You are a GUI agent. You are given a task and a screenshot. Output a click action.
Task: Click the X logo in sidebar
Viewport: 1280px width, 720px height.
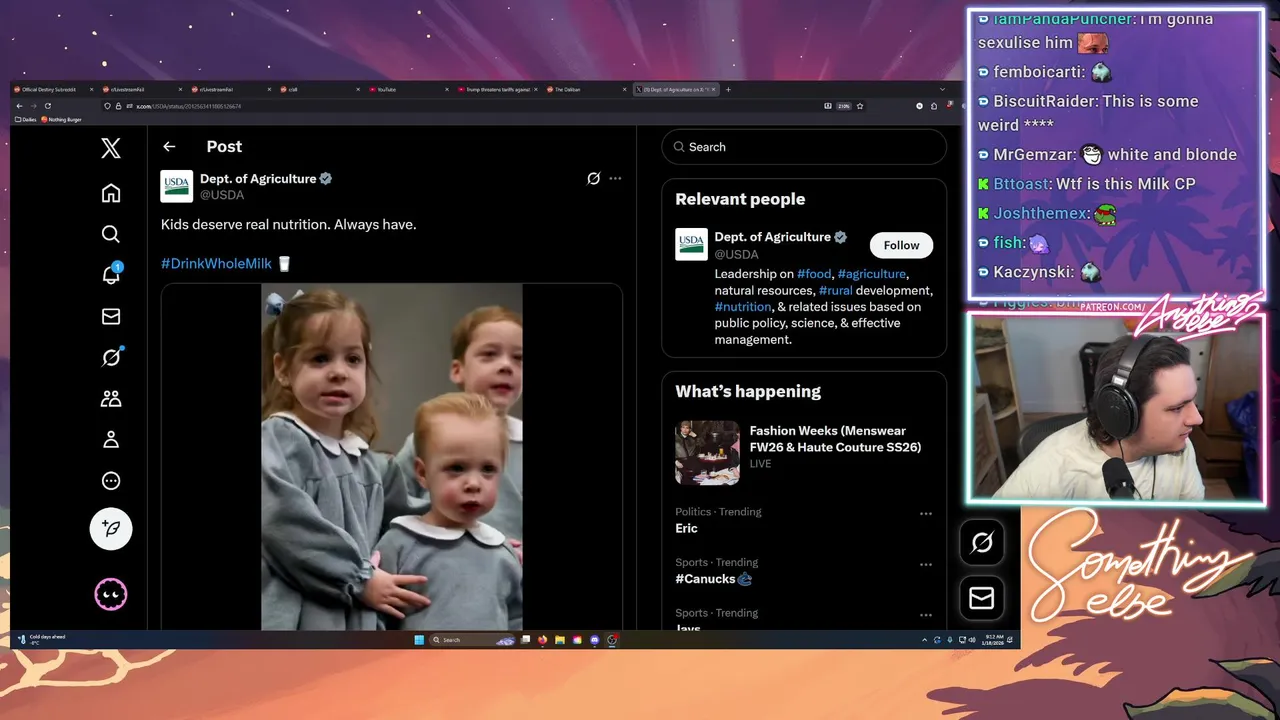111,148
